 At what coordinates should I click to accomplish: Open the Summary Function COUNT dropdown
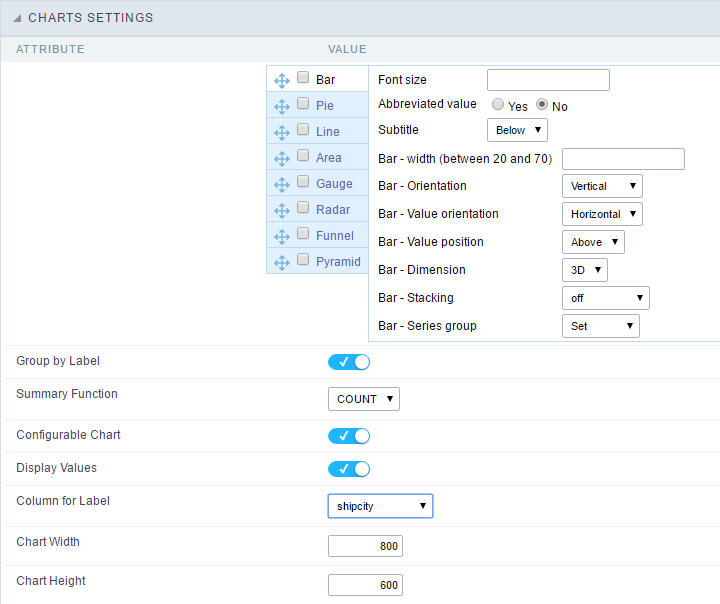[x=364, y=399]
